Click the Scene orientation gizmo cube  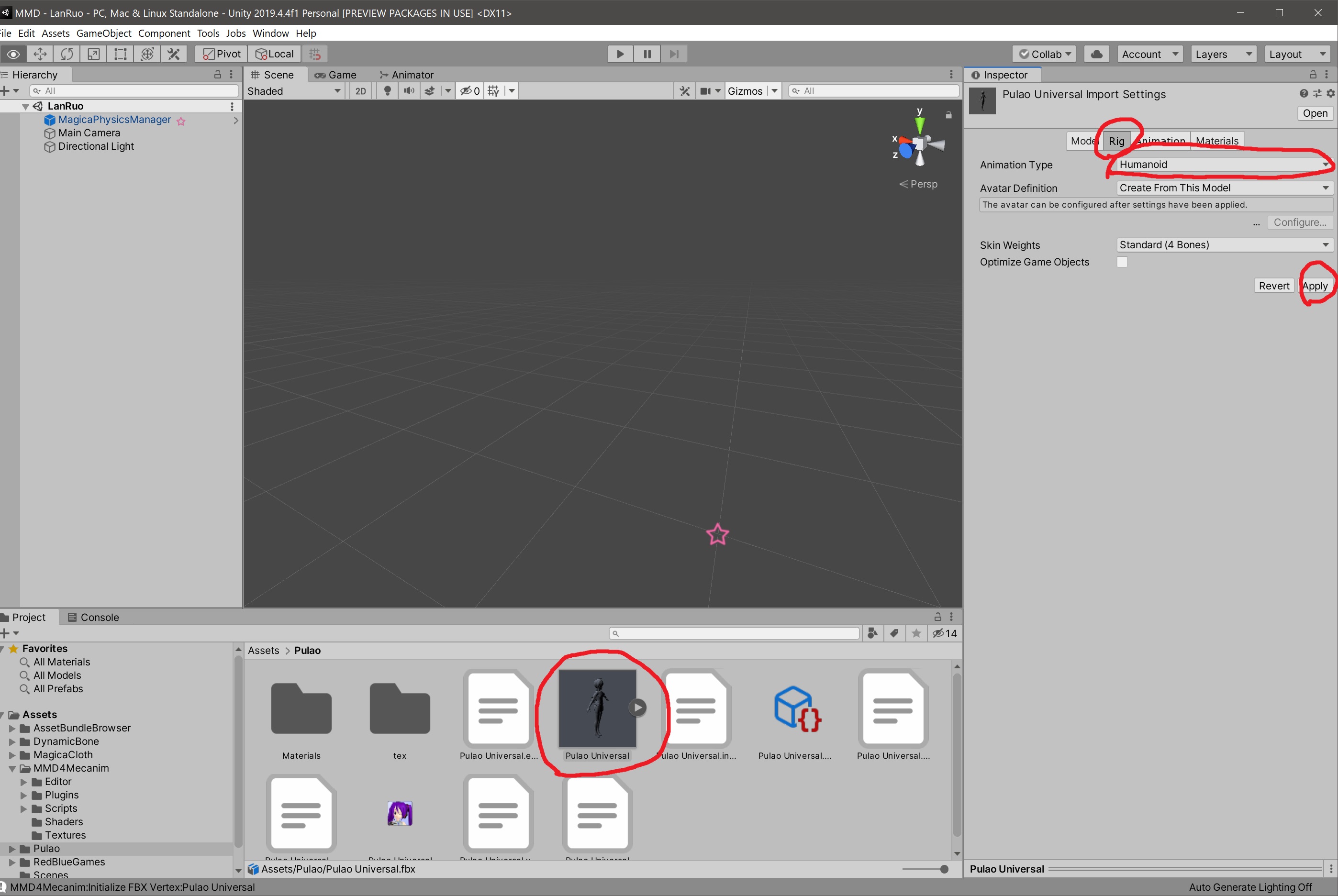[x=918, y=144]
